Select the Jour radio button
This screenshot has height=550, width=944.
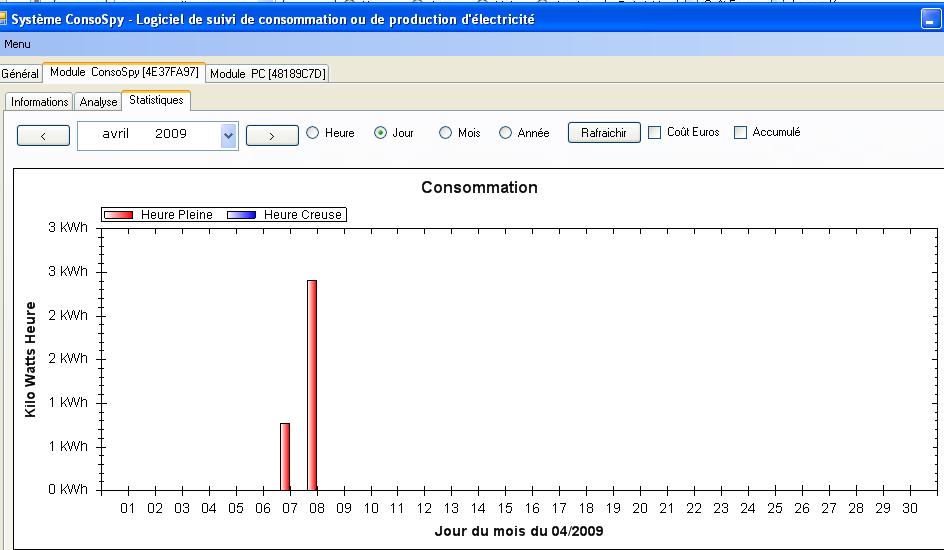pyautogui.click(x=380, y=133)
